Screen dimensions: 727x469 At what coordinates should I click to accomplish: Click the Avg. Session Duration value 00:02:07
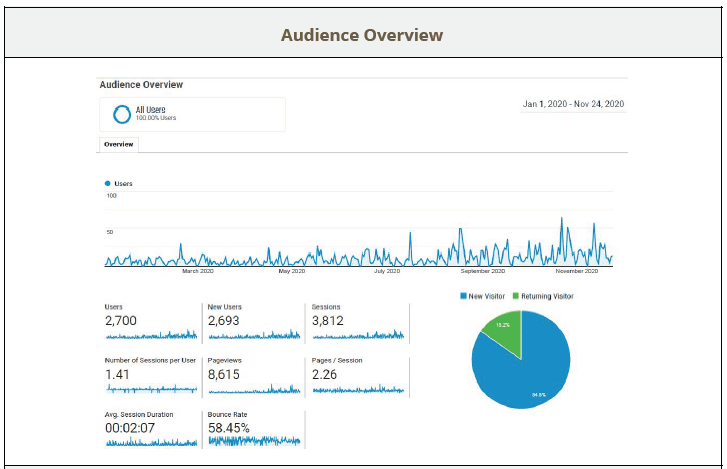(x=130, y=428)
